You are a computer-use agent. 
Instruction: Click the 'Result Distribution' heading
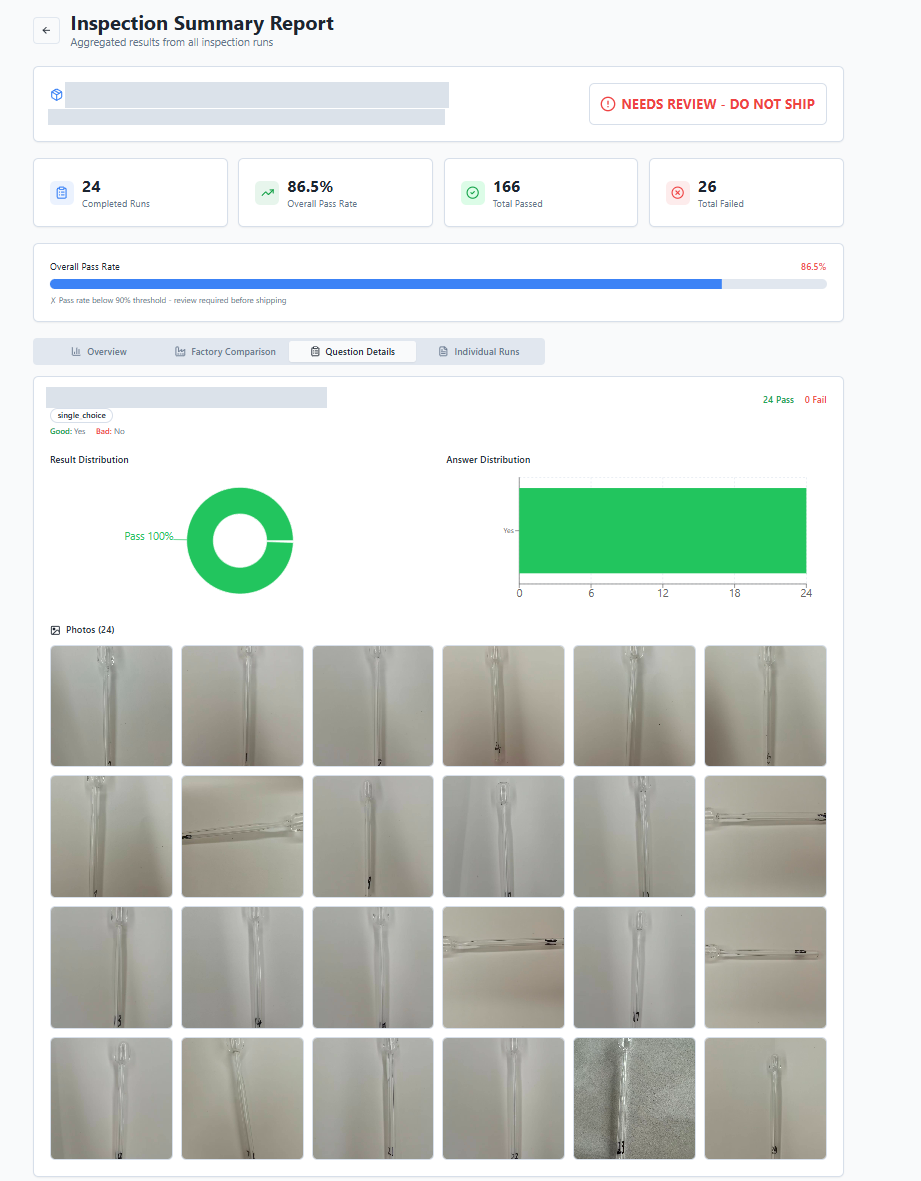89,459
